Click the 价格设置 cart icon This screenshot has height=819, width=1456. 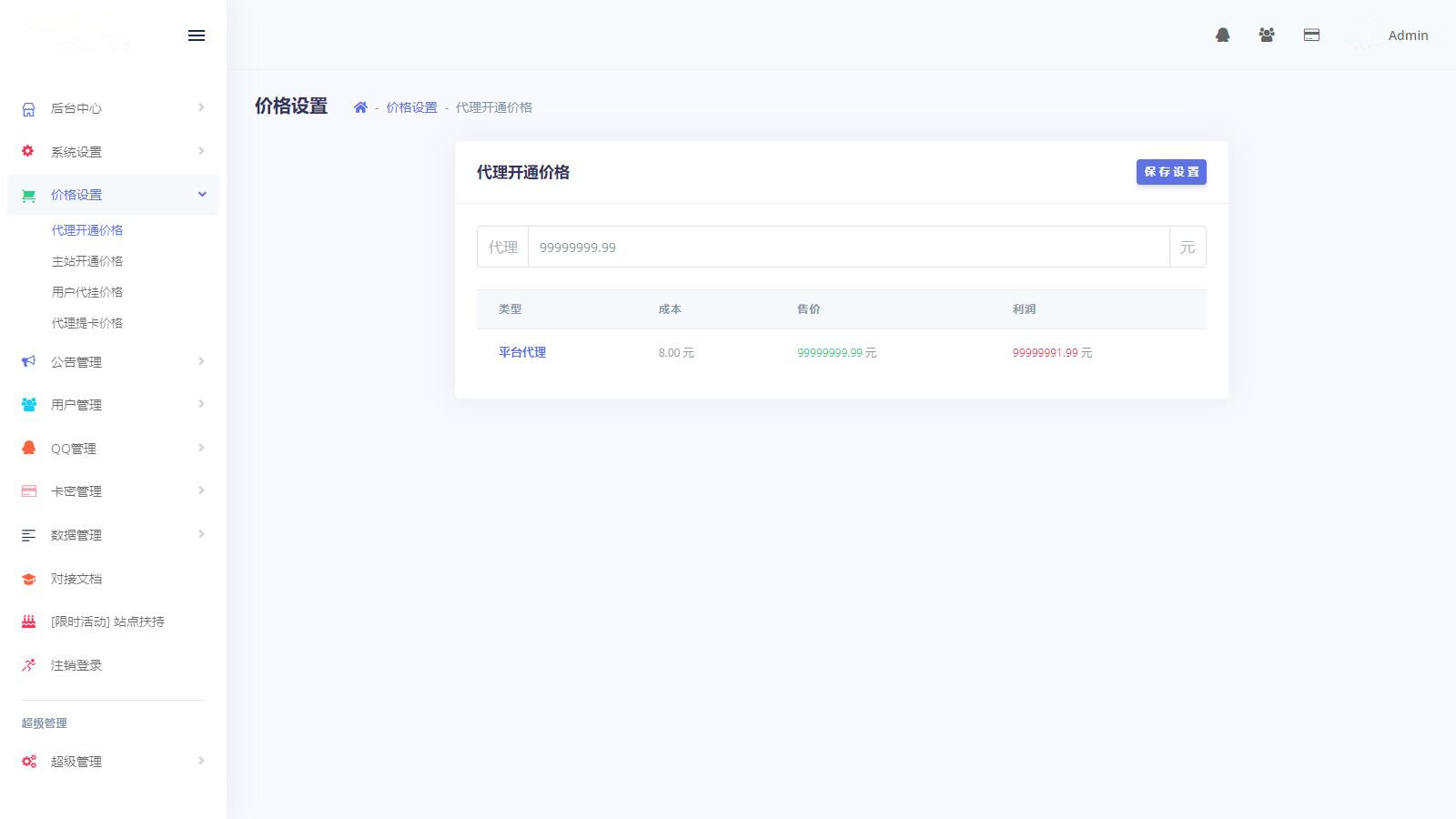point(28,195)
